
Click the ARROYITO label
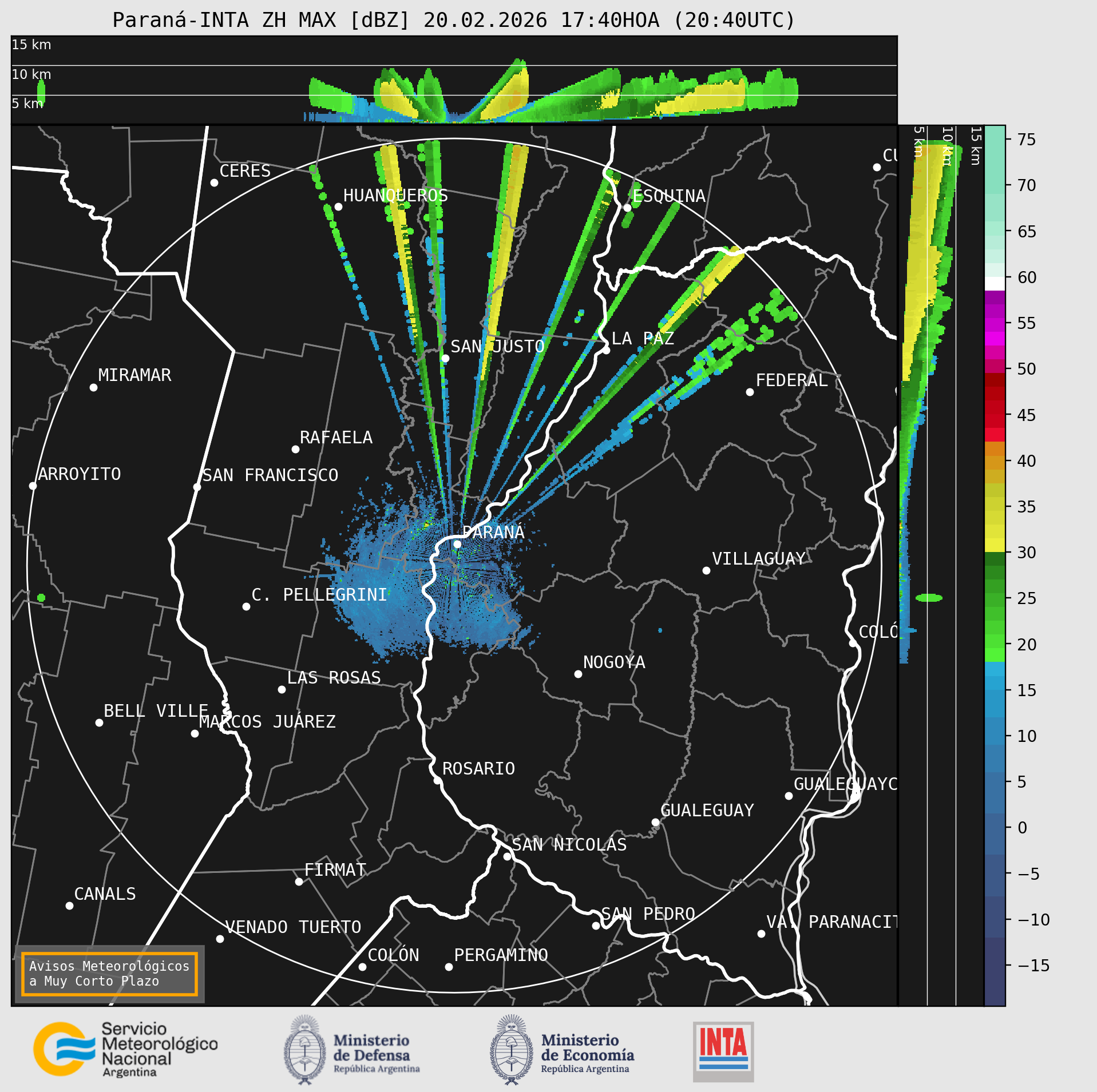pos(80,474)
